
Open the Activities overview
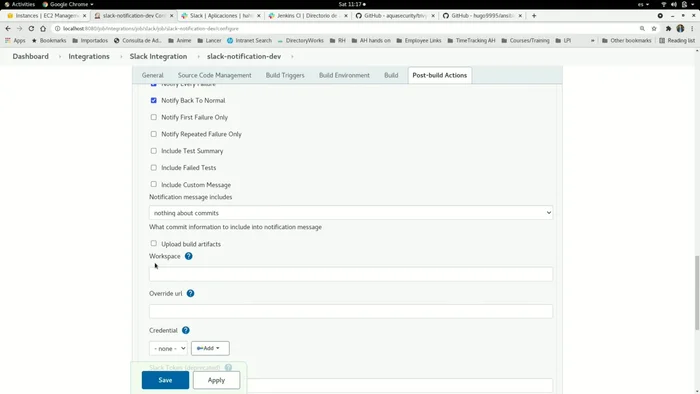tap(19, 4)
